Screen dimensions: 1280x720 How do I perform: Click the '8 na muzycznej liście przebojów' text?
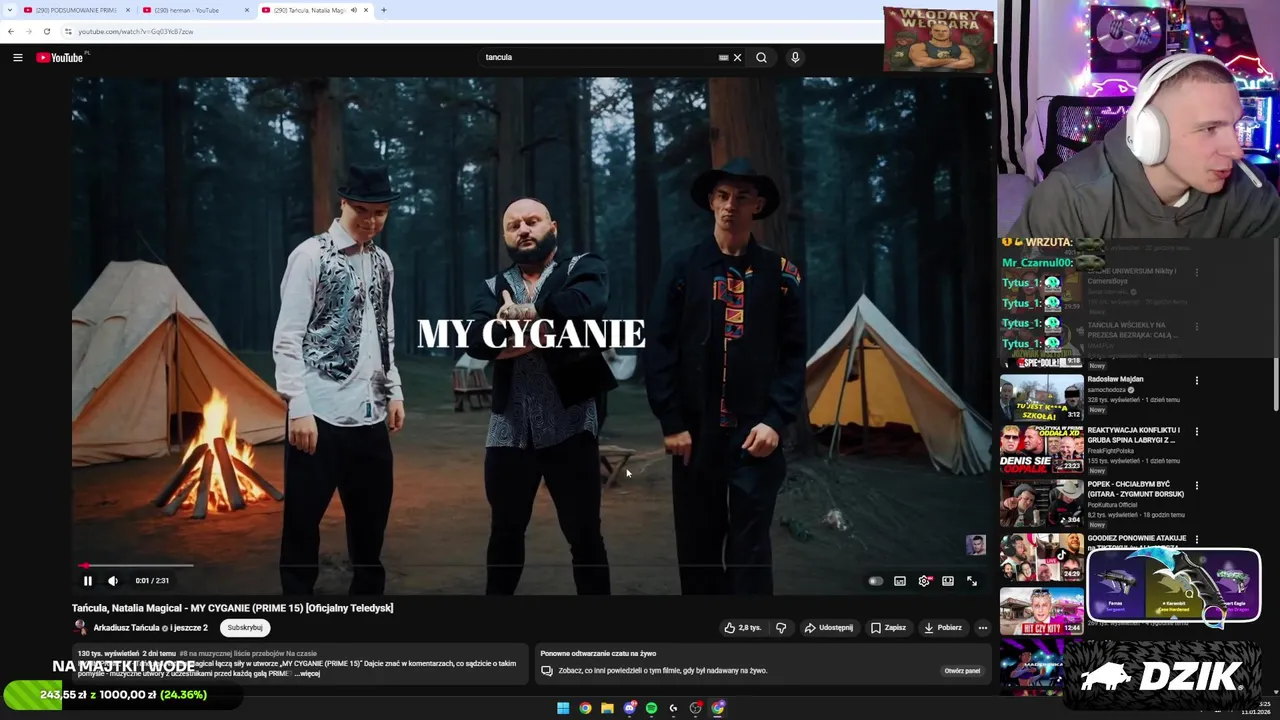pyautogui.click(x=248, y=654)
